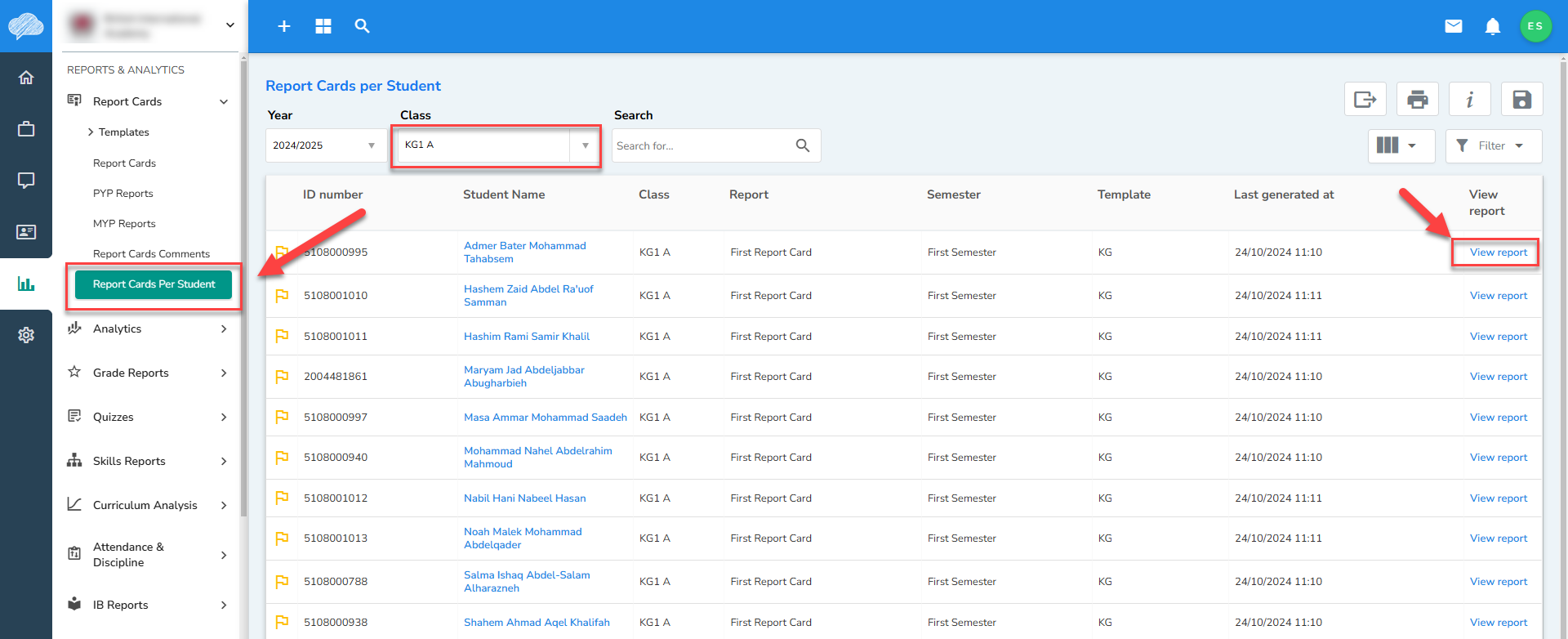The image size is (1568, 639).
Task: Open student Nabil Hani Nabeel Hasan
Action: (x=525, y=498)
